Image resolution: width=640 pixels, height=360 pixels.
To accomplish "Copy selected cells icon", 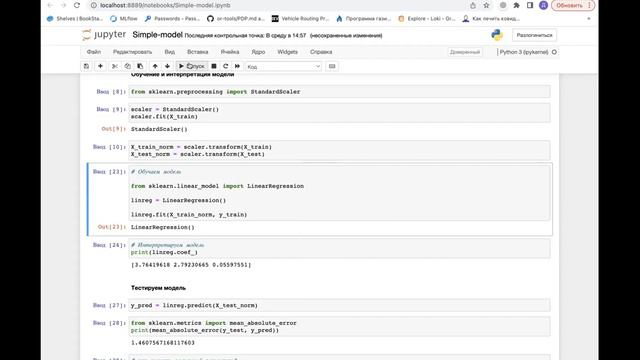I will click(127, 66).
